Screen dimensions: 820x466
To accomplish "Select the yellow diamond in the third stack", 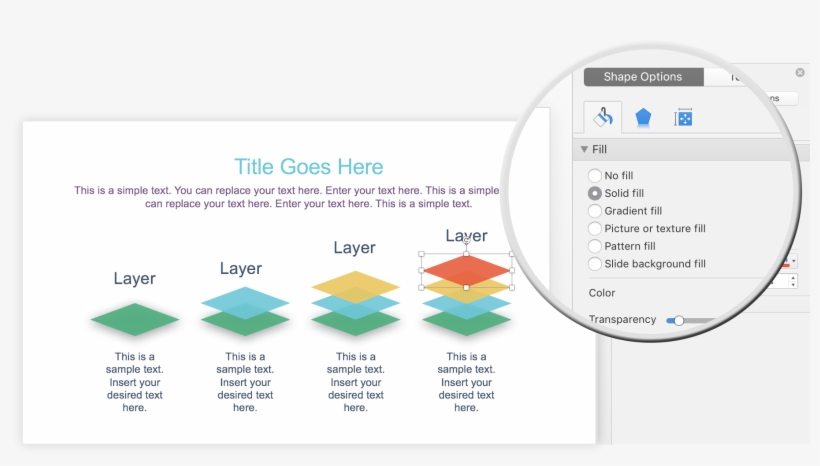I will [x=356, y=287].
